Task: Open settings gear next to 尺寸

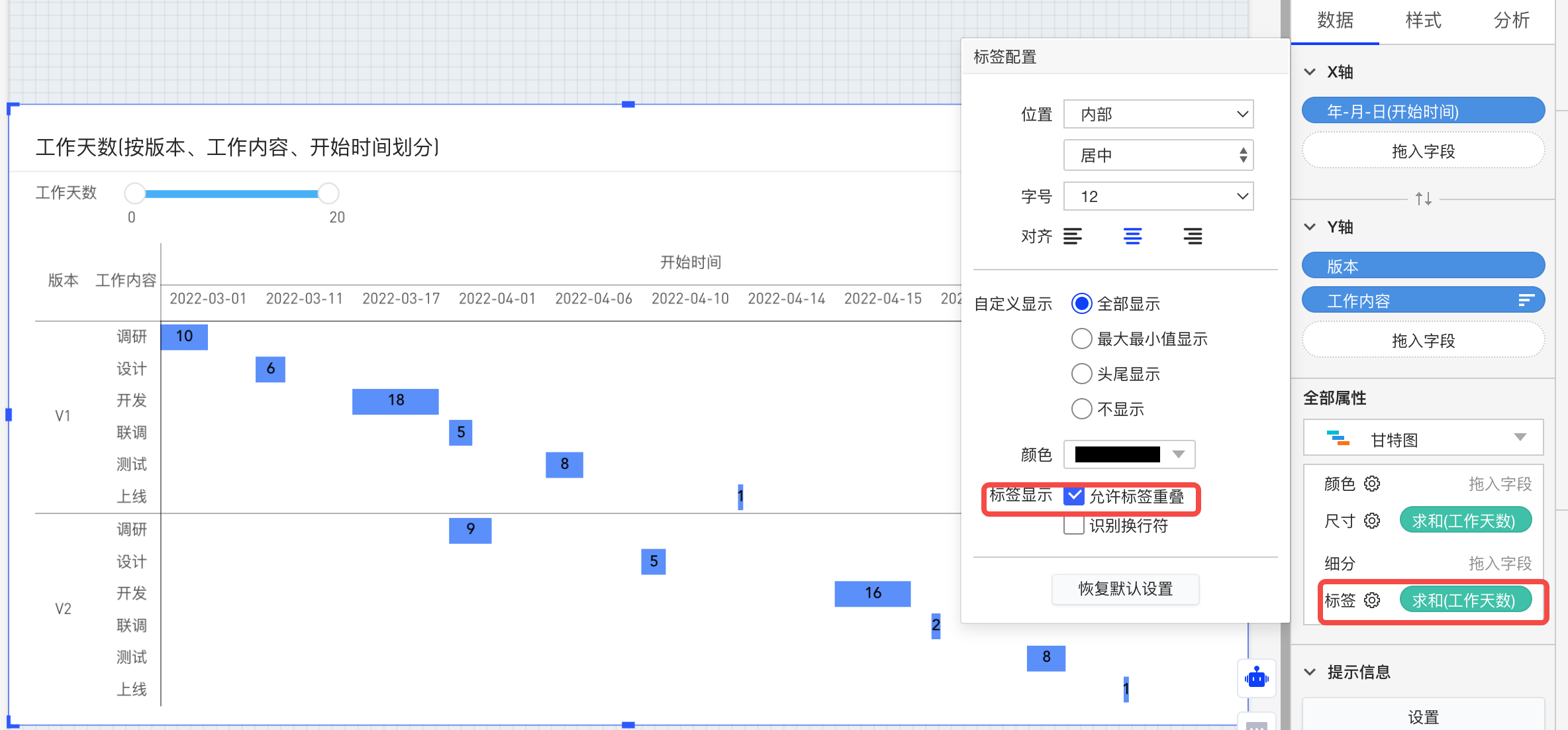Action: 1372,521
